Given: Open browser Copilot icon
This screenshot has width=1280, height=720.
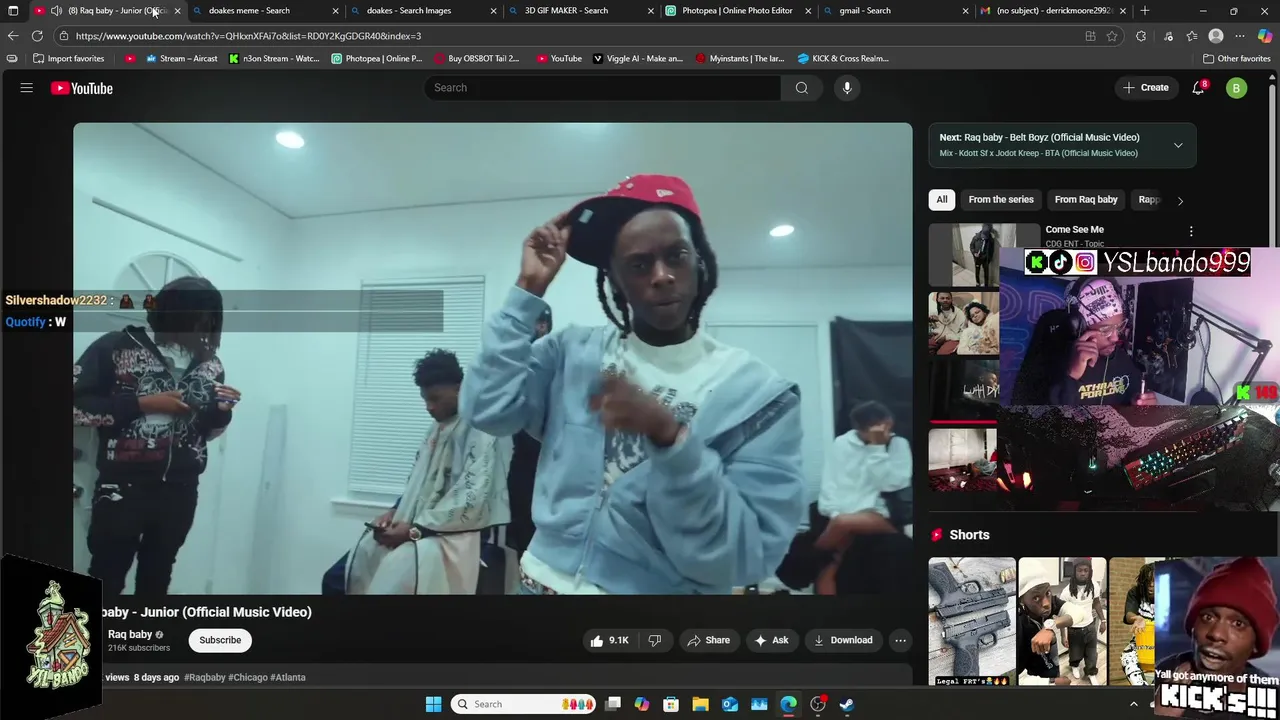Looking at the screenshot, I should pos(1265,36).
